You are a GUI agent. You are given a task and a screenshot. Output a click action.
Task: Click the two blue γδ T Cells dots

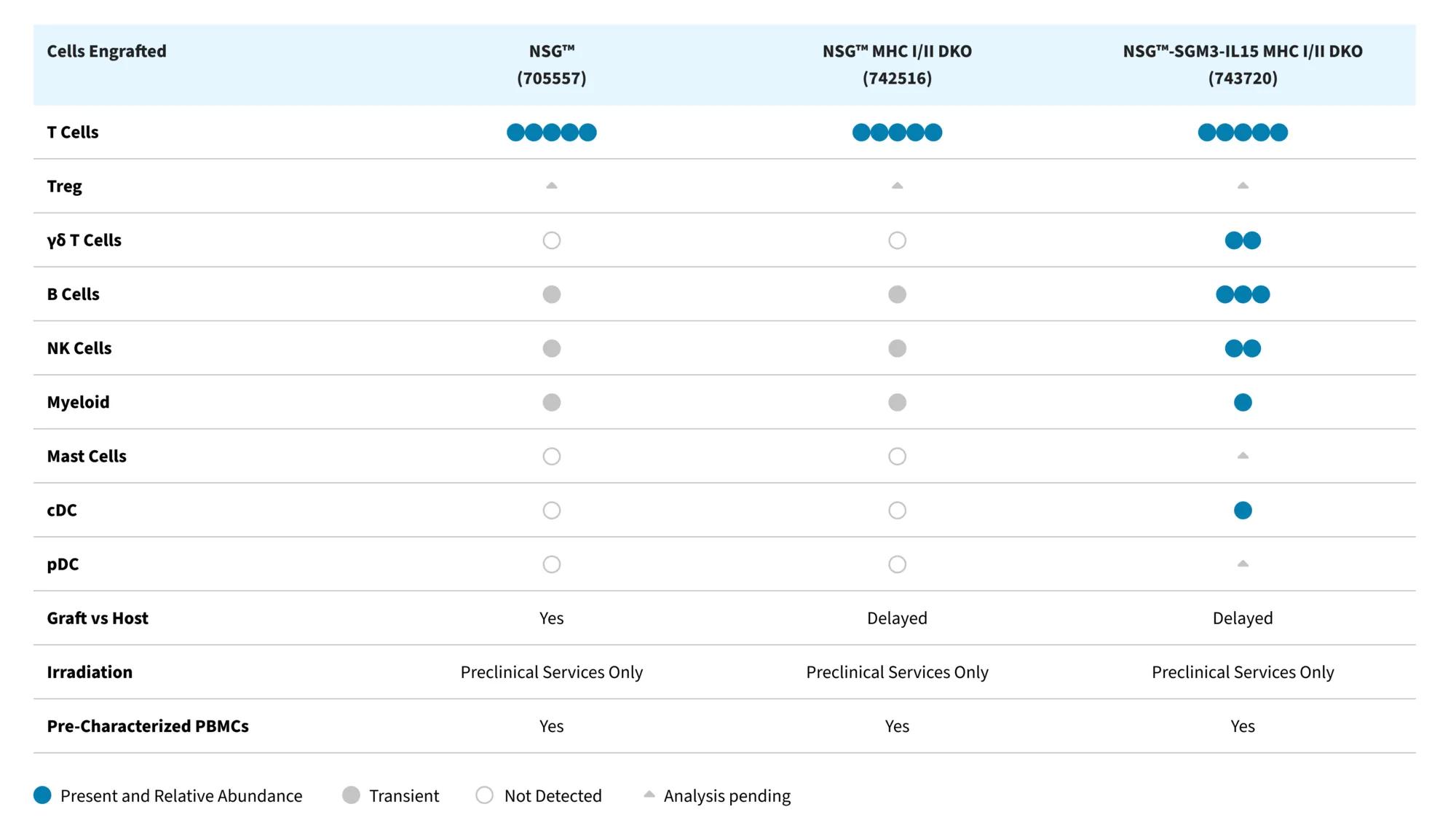tap(1243, 240)
